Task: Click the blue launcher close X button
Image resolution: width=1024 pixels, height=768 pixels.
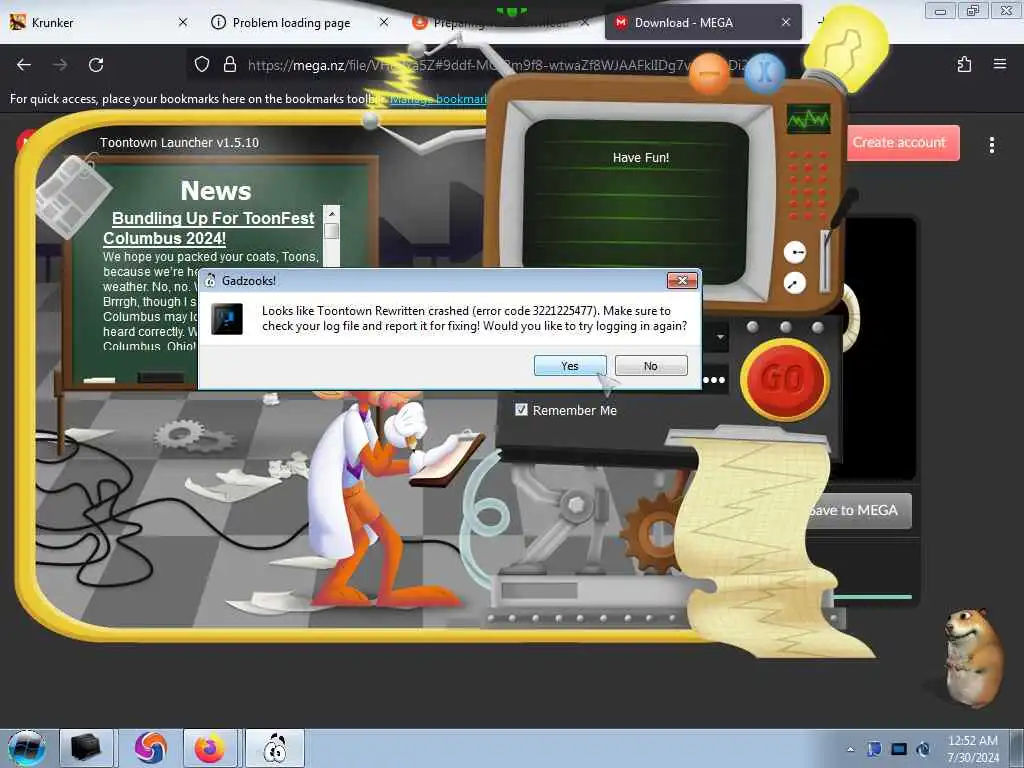Action: click(x=763, y=71)
